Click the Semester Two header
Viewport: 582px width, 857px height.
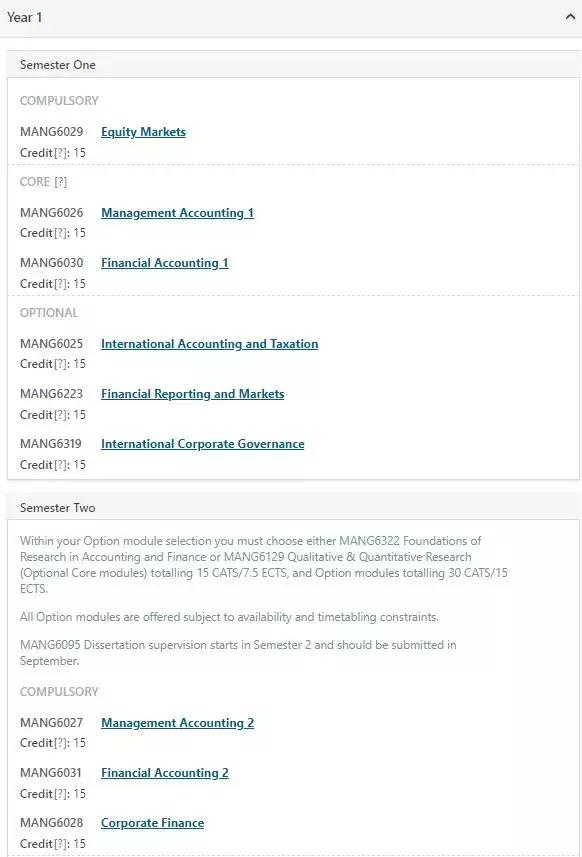(x=293, y=507)
